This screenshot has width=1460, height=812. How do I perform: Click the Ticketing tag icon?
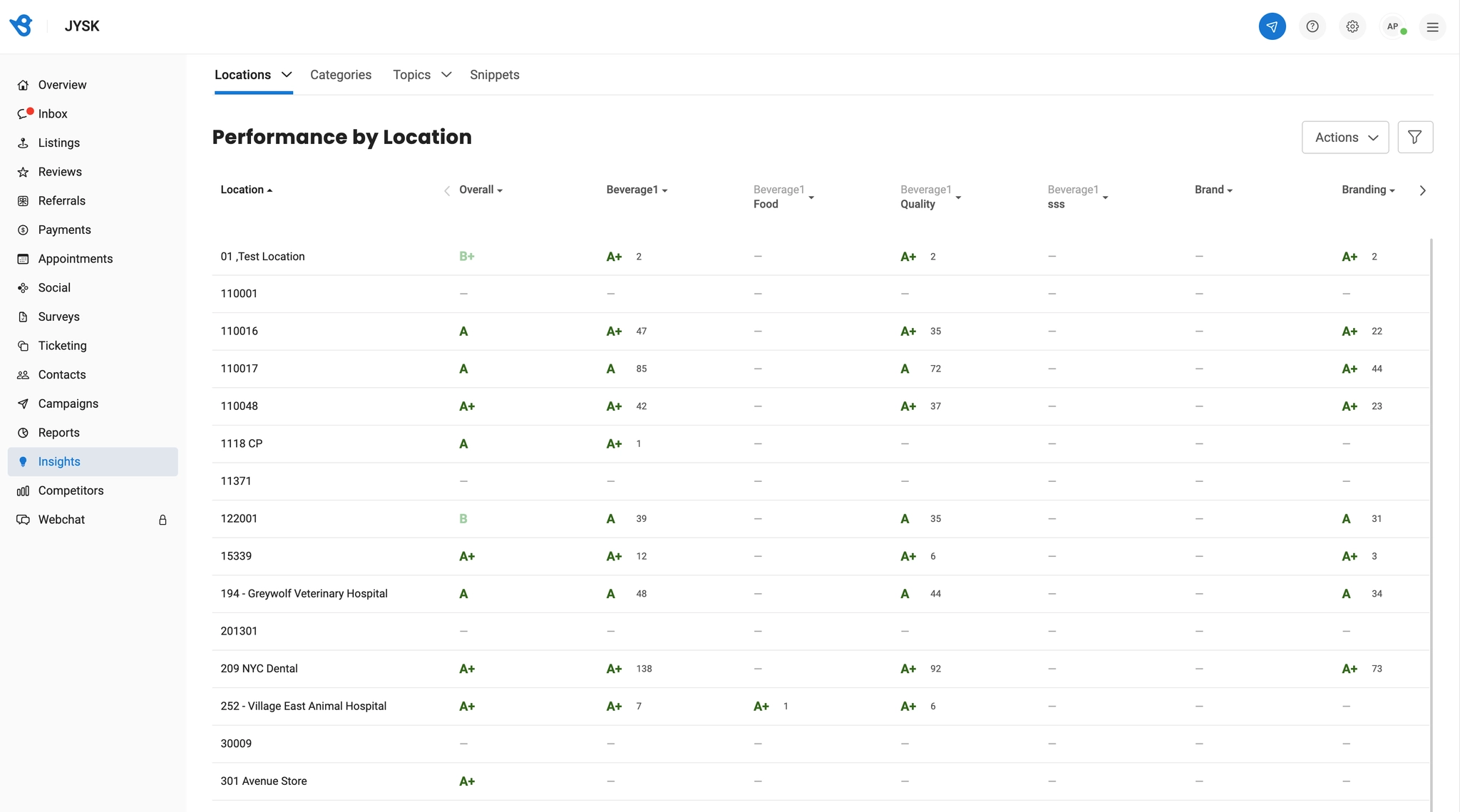tap(23, 346)
